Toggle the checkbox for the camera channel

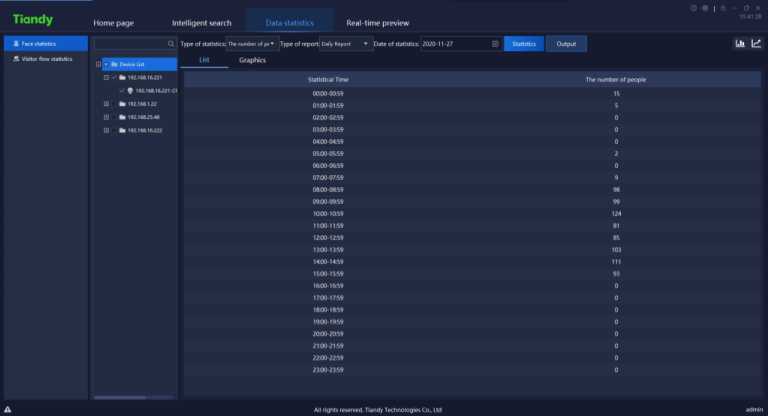coord(121,90)
